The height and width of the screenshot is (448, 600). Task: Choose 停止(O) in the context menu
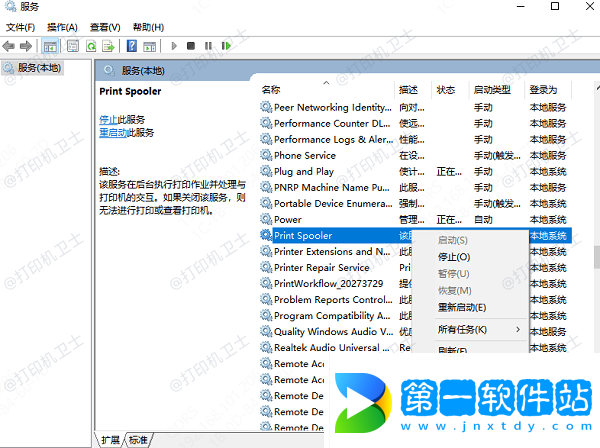click(454, 257)
